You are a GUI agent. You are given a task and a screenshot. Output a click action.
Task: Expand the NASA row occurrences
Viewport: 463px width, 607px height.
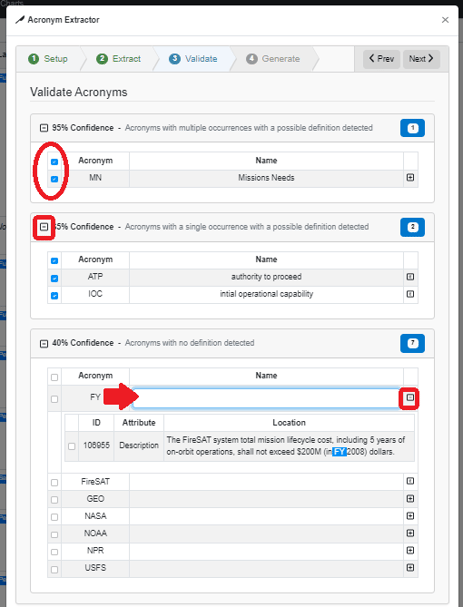pyautogui.click(x=410, y=516)
